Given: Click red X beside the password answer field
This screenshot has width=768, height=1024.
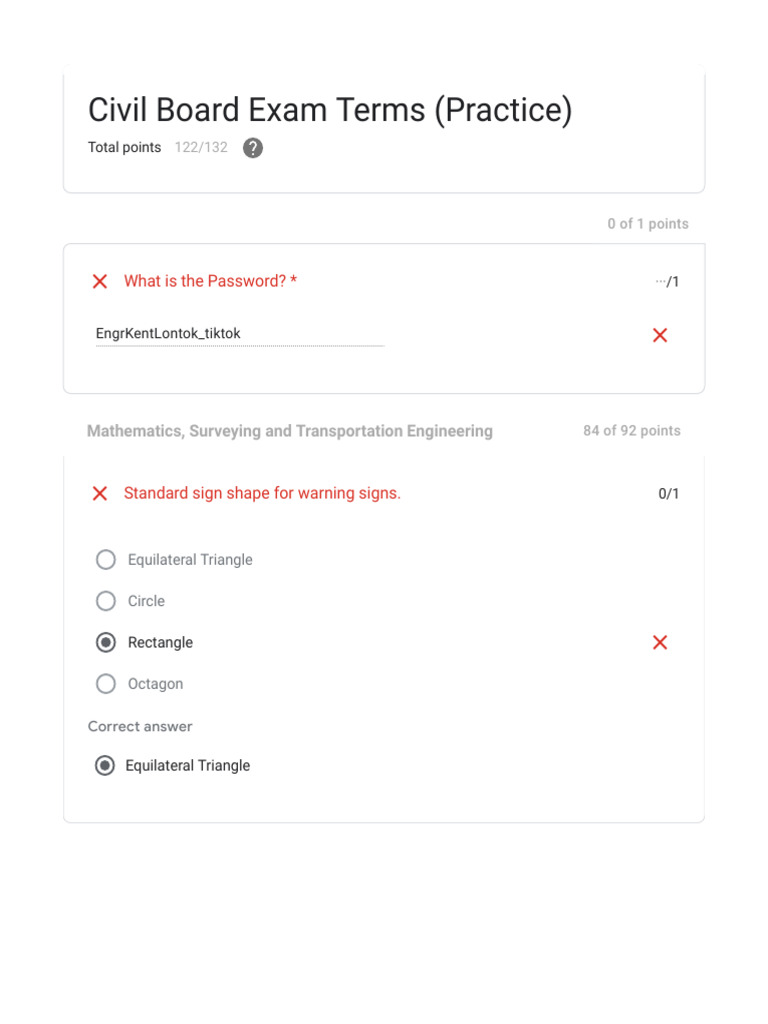Looking at the screenshot, I should [660, 335].
